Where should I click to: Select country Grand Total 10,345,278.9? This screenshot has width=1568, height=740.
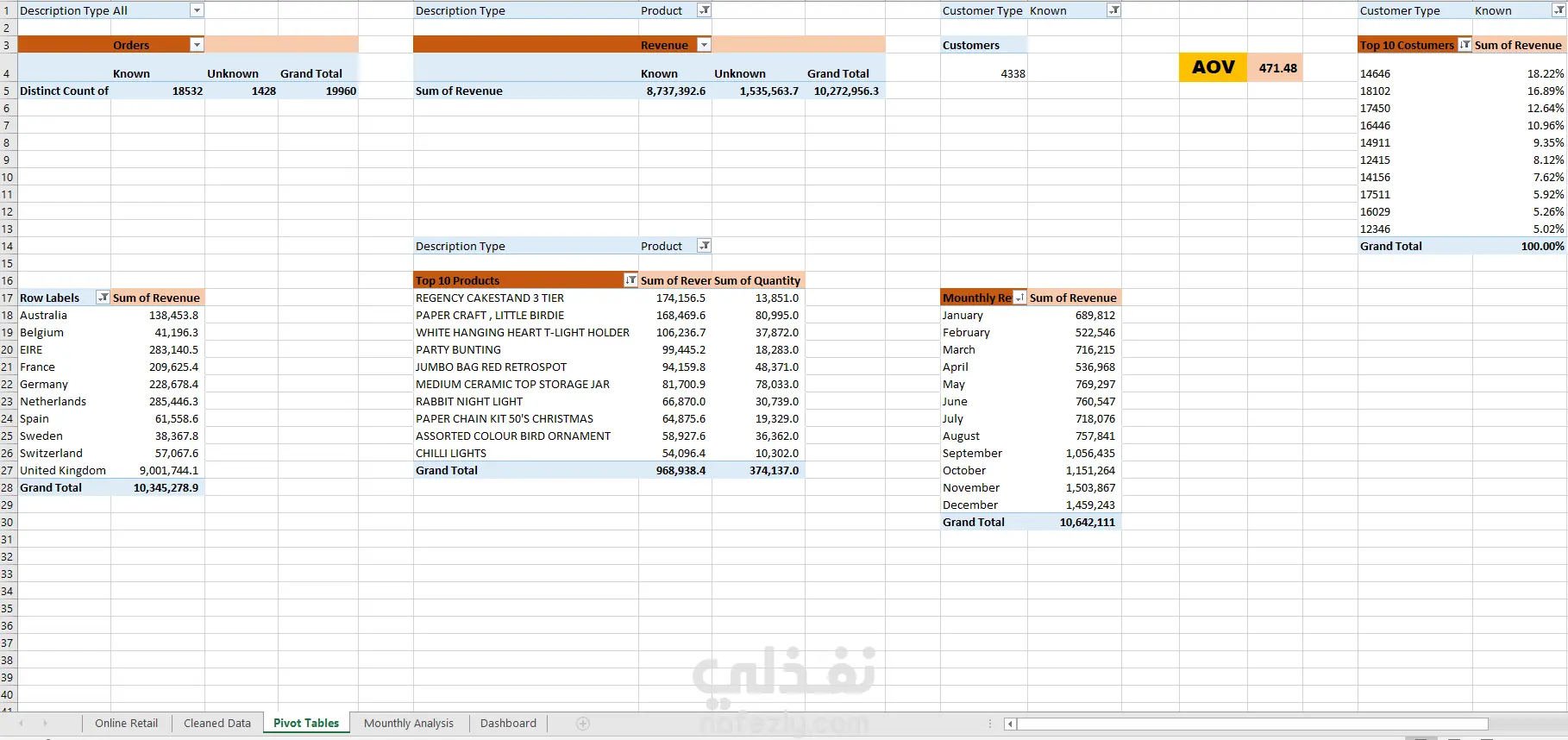158,487
